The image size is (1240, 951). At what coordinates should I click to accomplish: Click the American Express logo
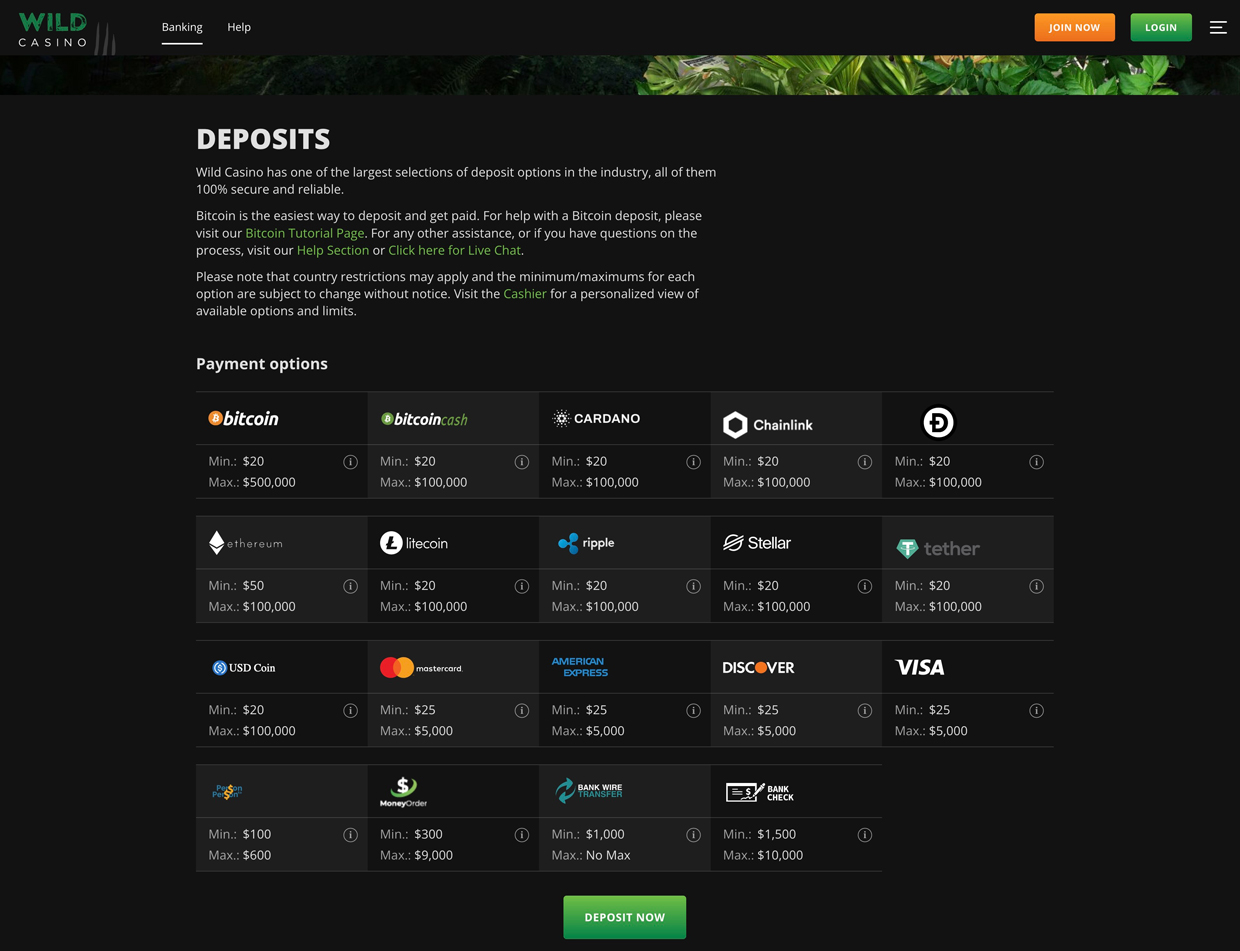tap(580, 667)
